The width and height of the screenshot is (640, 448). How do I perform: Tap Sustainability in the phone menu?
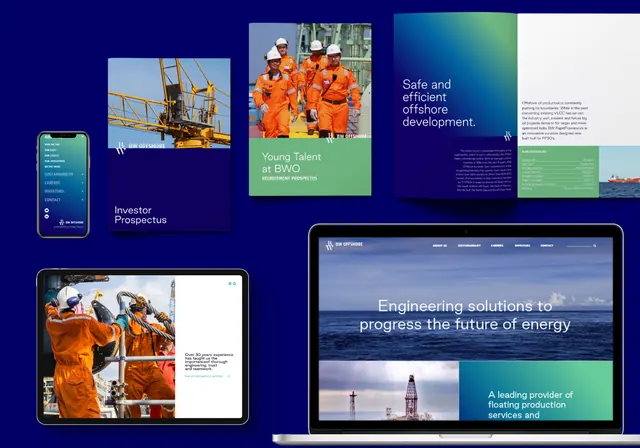click(59, 174)
